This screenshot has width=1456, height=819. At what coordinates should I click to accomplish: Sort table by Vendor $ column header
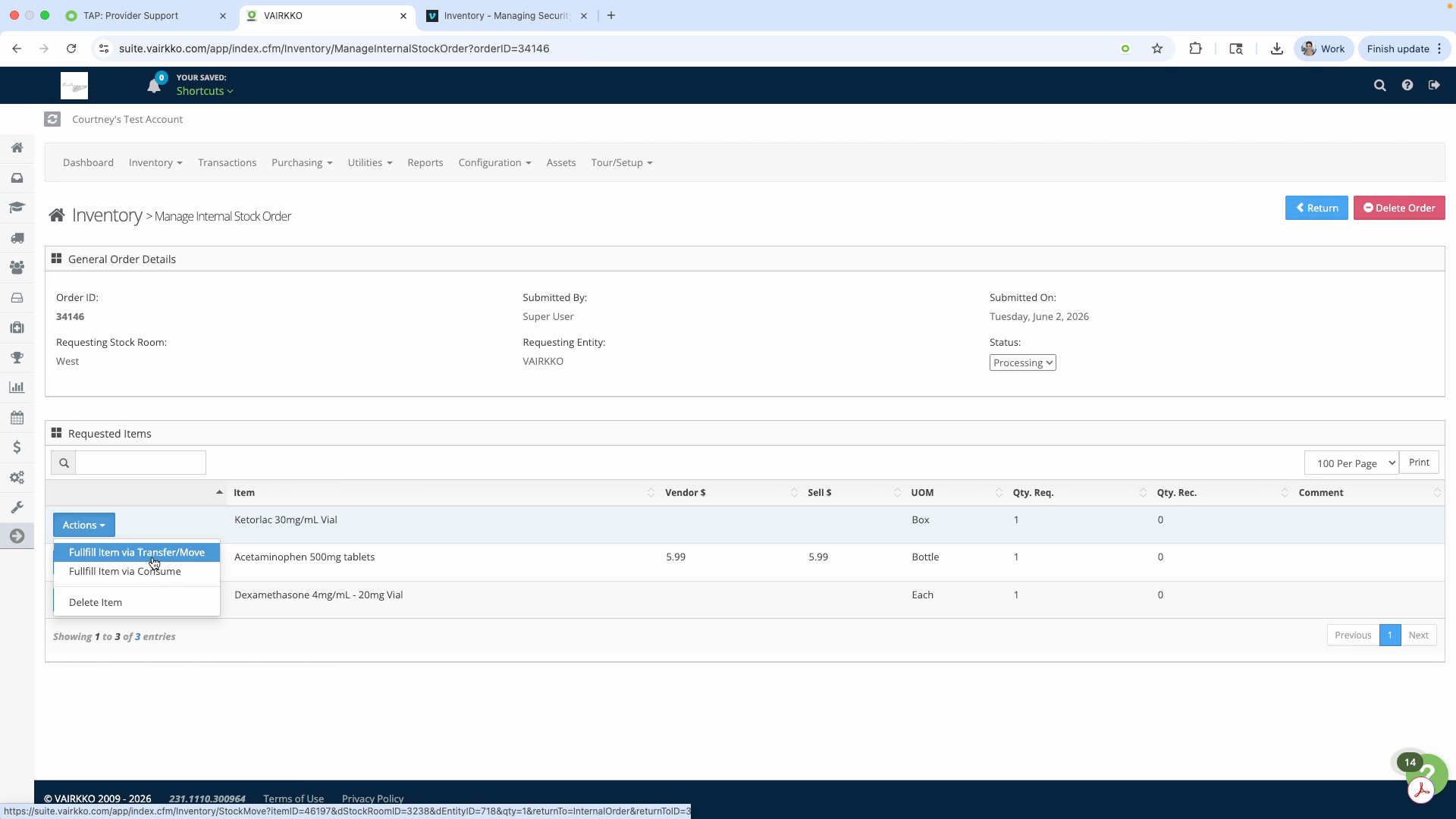(730, 493)
